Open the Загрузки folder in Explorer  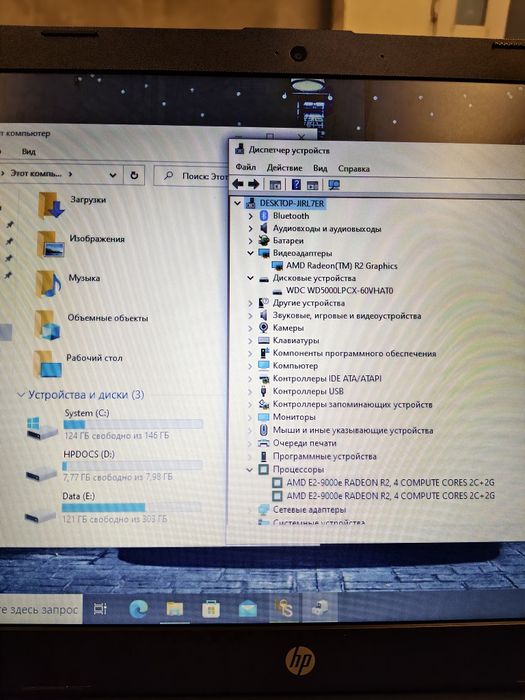[x=72, y=204]
